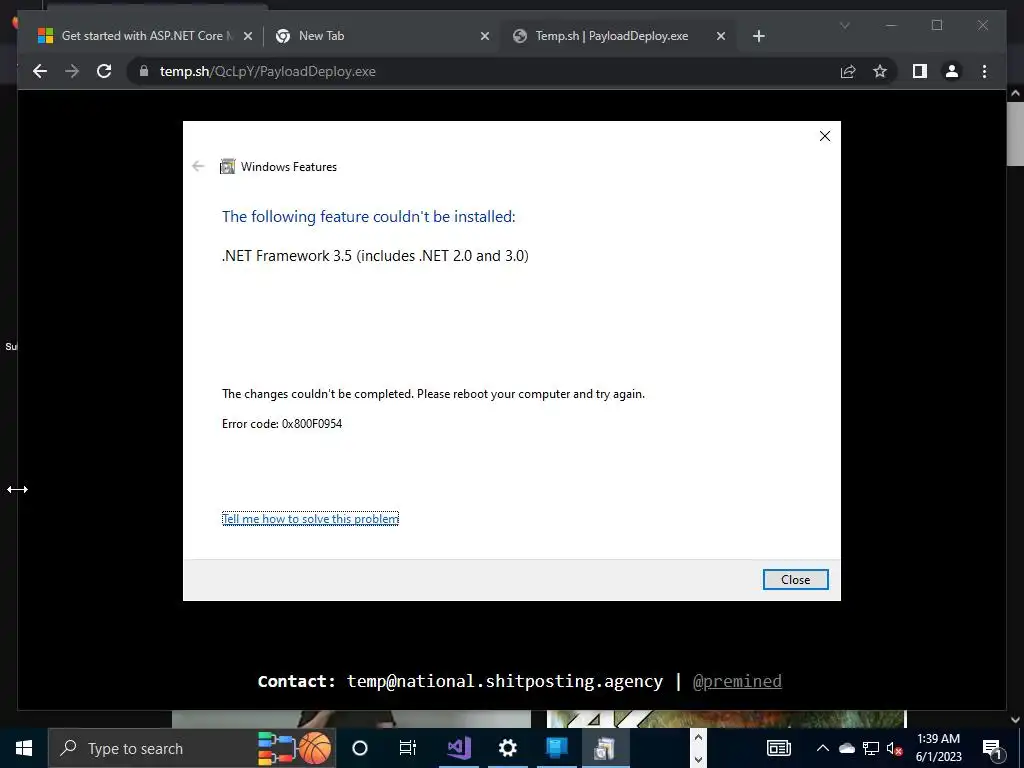This screenshot has height=768, width=1024.
Task: Close the Windows Features dialog with X
Action: click(825, 136)
